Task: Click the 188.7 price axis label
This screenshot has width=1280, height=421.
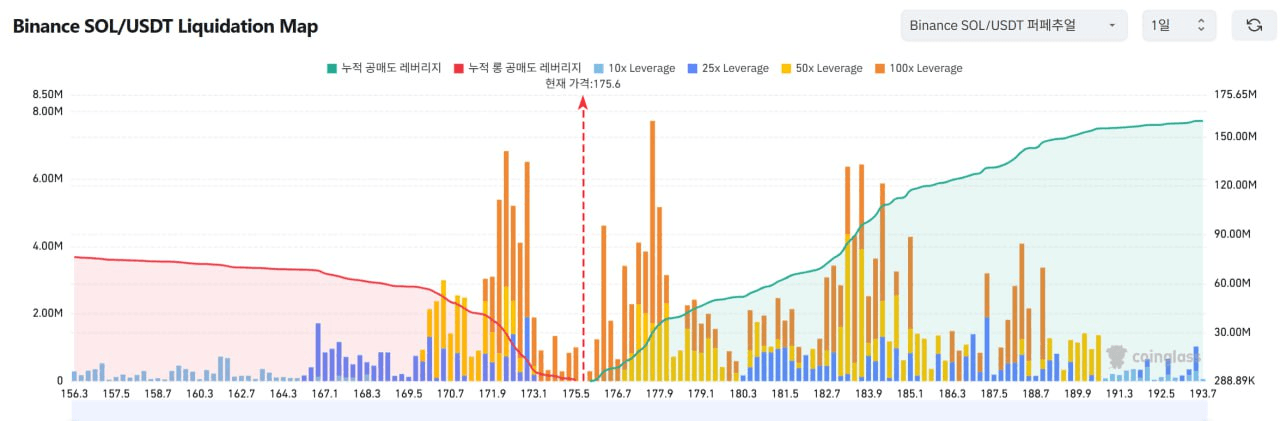Action: click(1036, 394)
